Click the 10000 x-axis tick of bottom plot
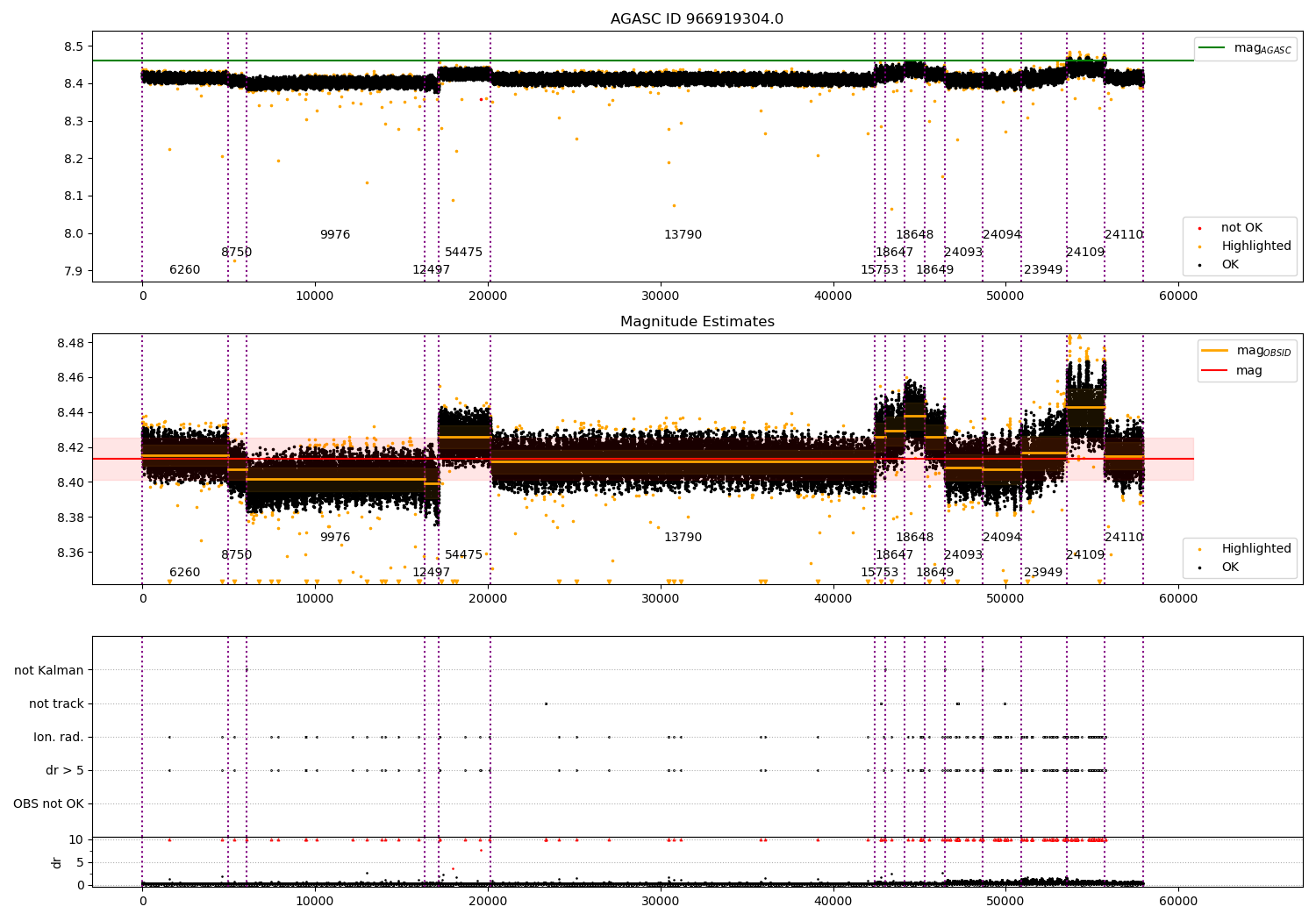Image resolution: width=1316 pixels, height=921 pixels. [x=315, y=902]
